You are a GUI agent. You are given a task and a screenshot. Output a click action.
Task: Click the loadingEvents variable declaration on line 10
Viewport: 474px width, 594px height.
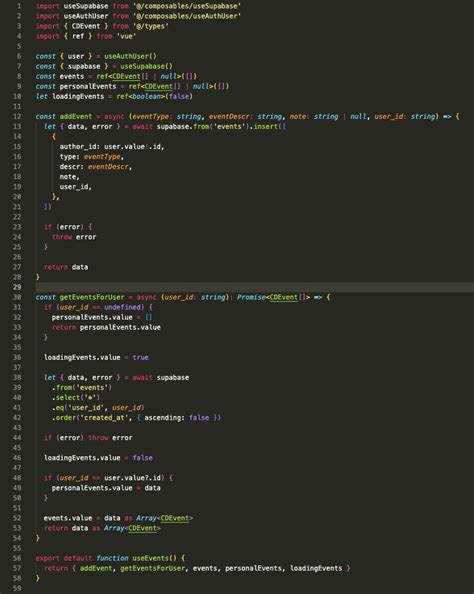(78, 97)
